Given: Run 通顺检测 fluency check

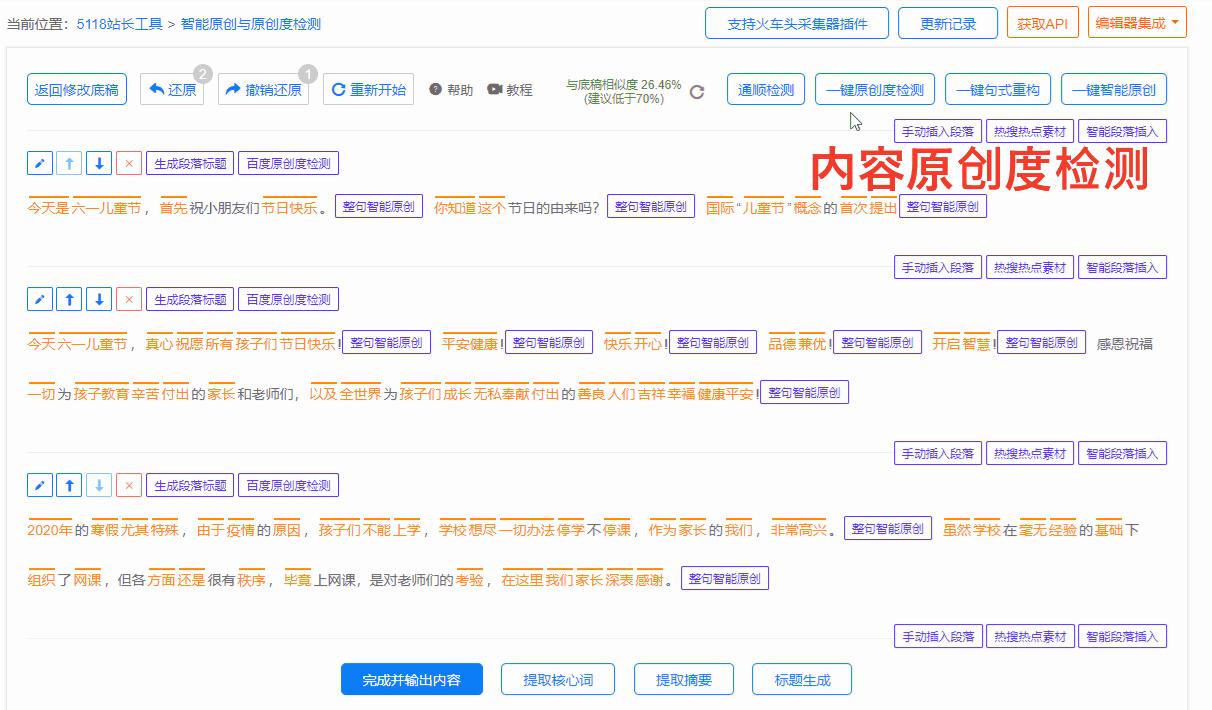Looking at the screenshot, I should [x=766, y=90].
